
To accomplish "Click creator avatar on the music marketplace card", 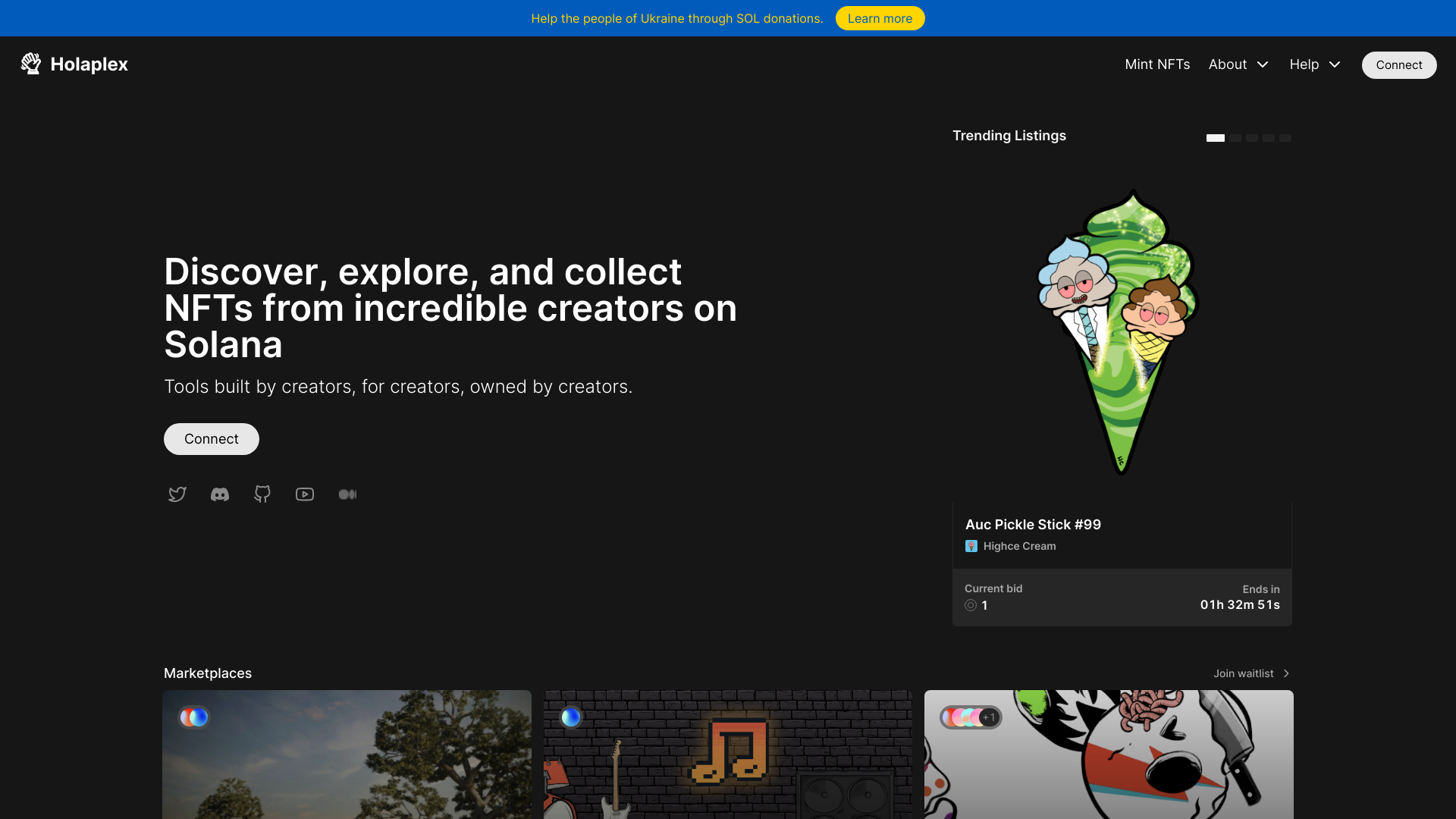I will point(571,717).
